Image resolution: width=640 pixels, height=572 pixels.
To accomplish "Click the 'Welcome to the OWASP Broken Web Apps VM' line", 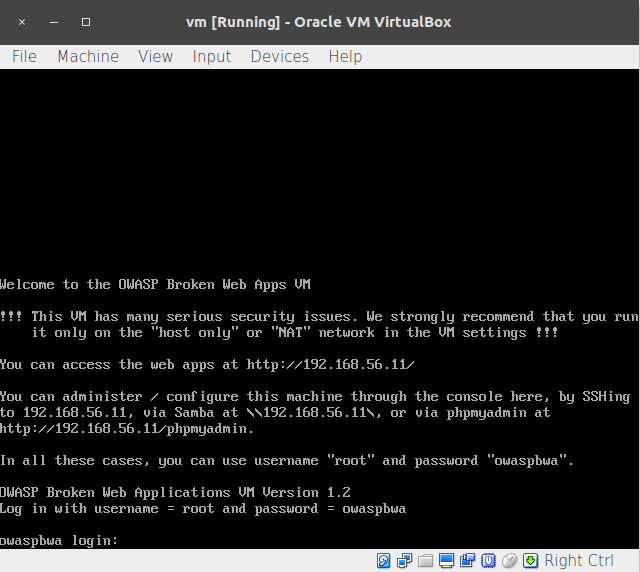I will tap(155, 285).
